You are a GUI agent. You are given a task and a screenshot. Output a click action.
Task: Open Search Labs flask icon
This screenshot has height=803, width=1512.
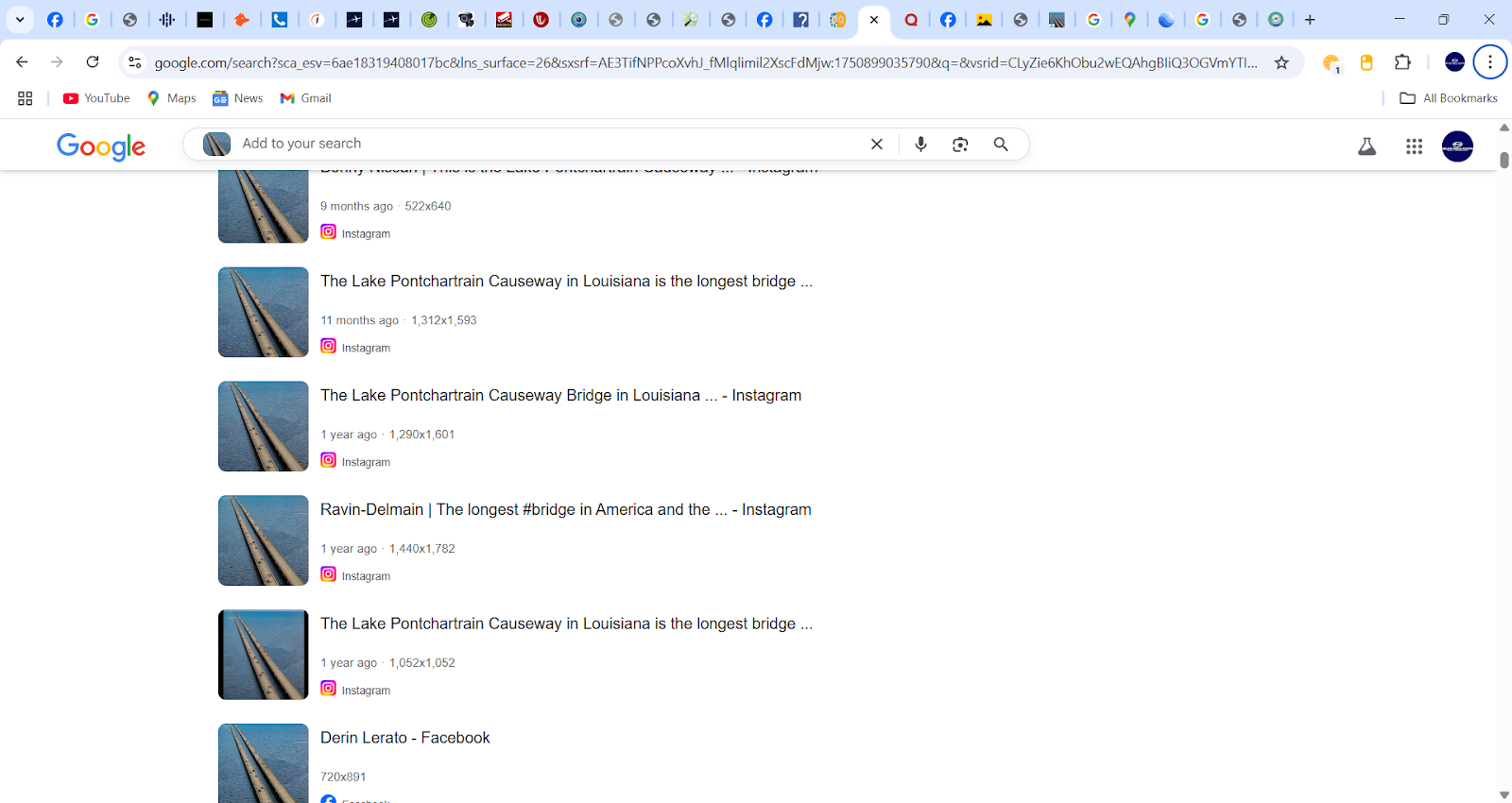click(1366, 146)
